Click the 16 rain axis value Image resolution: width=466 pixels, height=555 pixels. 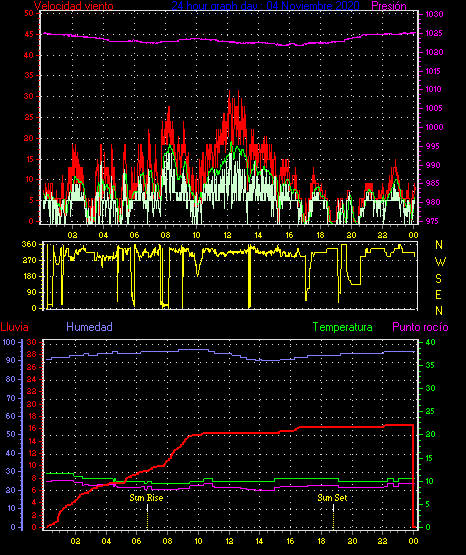click(31, 428)
